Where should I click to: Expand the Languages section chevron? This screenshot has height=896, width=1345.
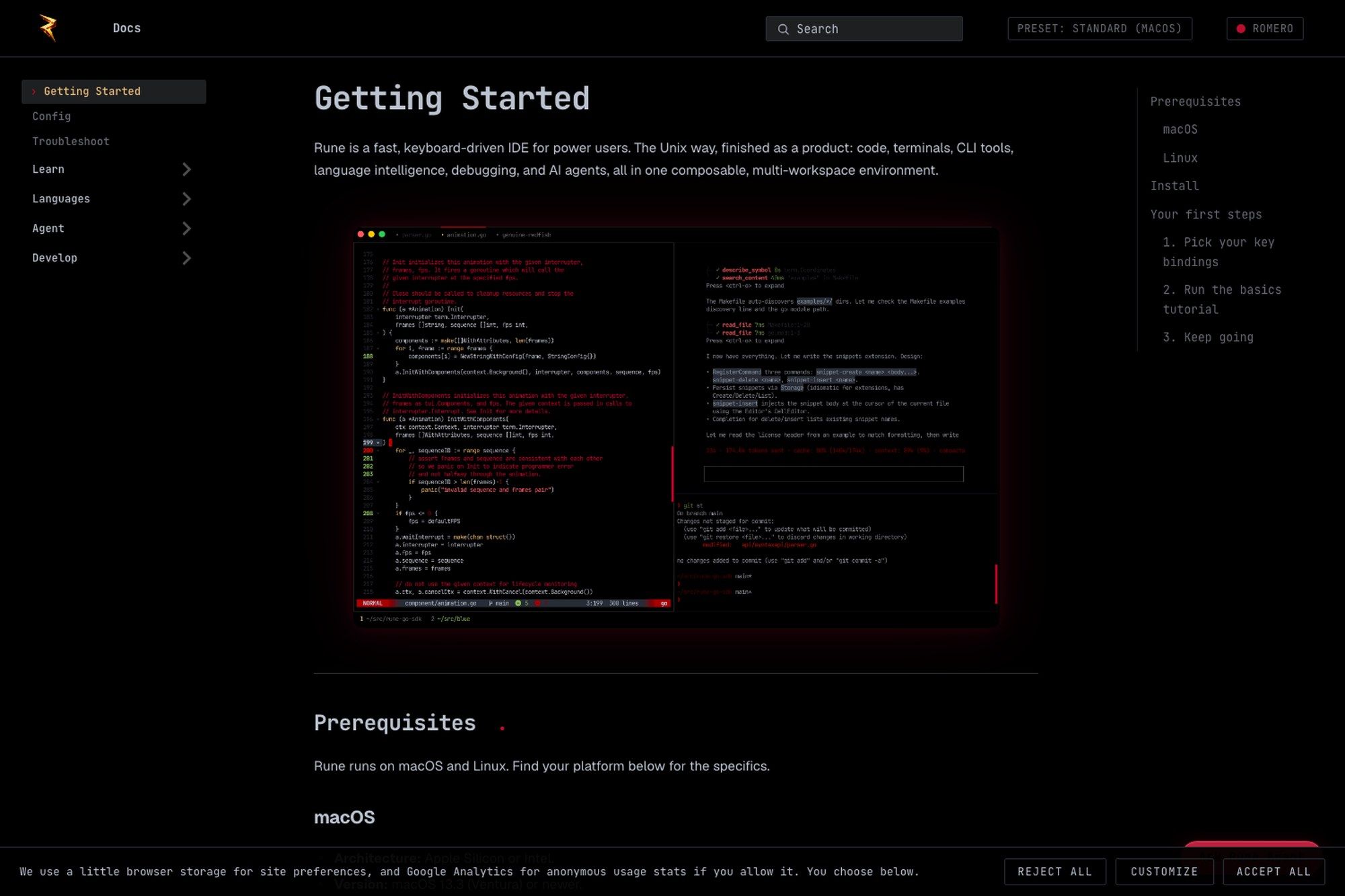pos(186,199)
